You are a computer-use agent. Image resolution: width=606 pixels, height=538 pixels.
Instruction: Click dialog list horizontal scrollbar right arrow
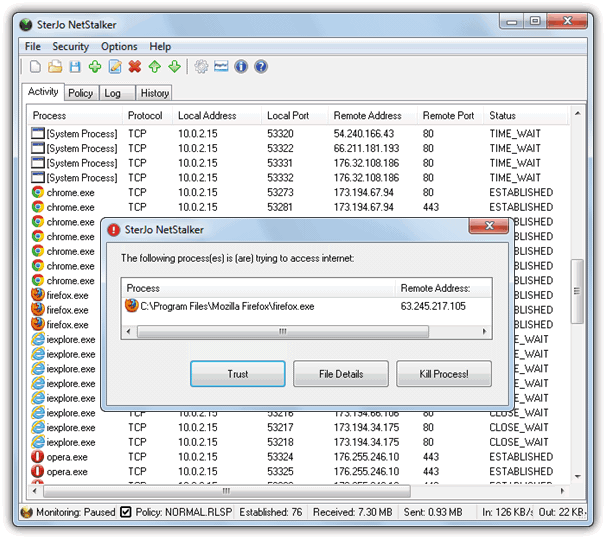485,331
